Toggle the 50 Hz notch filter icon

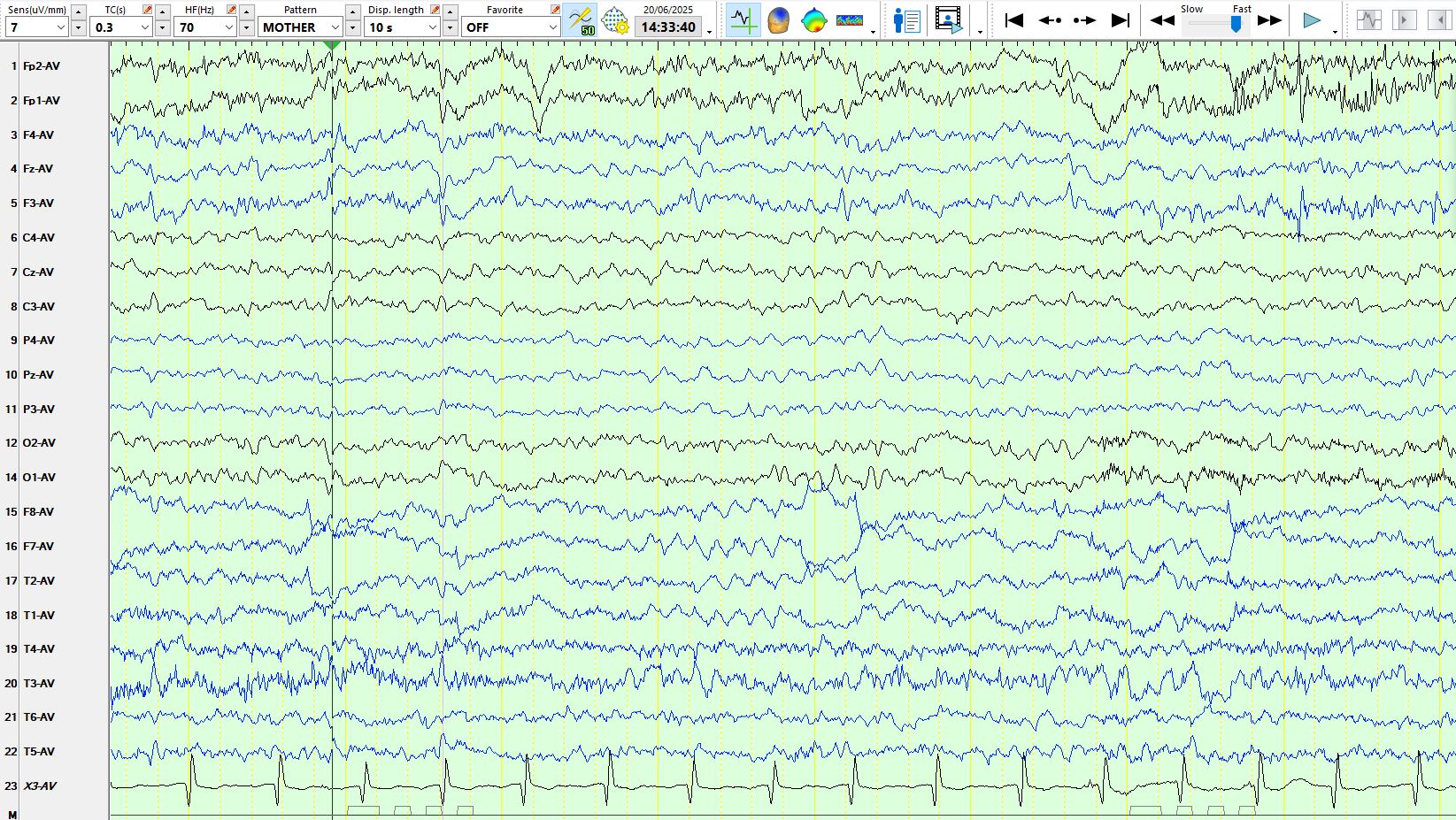[581, 19]
